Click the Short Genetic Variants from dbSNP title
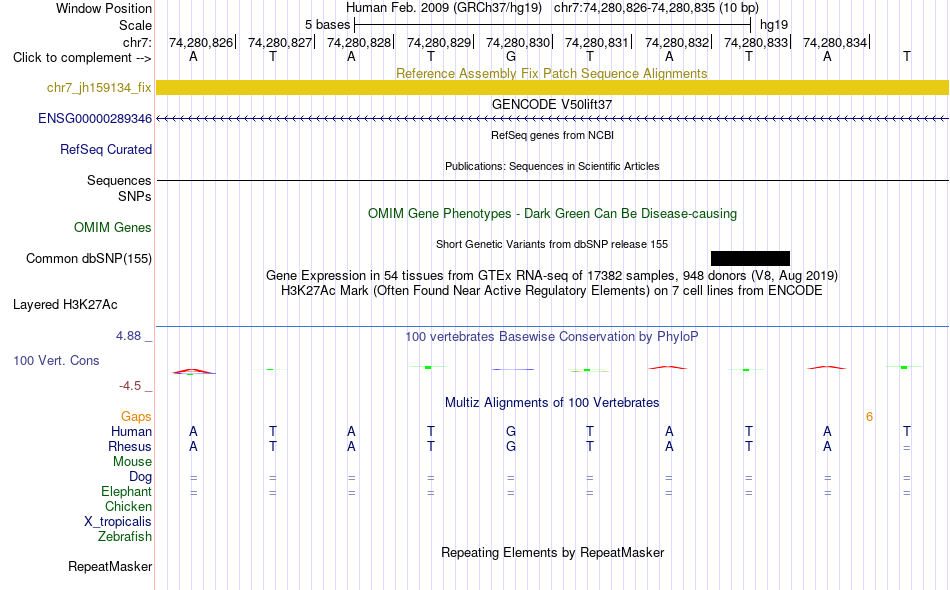The image size is (950, 590). pyautogui.click(x=551, y=244)
